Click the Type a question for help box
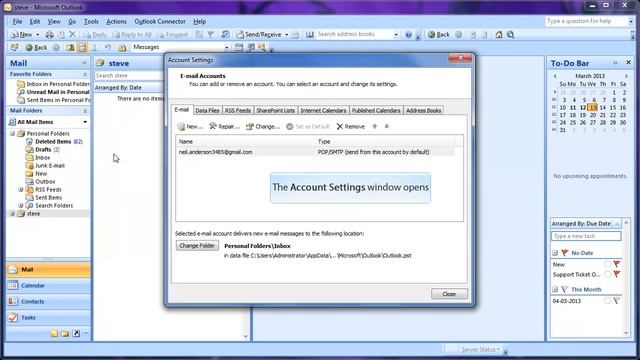Image resolution: width=640 pixels, height=360 pixels. (x=587, y=21)
